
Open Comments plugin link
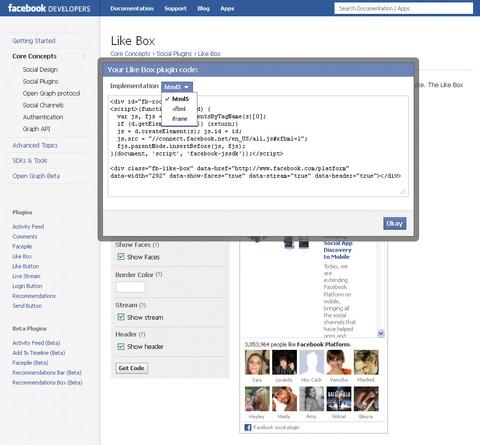pos(25,237)
